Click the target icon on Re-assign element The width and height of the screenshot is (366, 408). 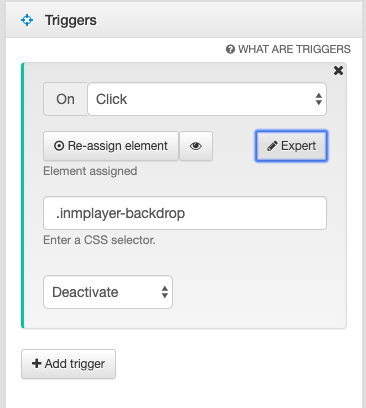[x=59, y=146]
